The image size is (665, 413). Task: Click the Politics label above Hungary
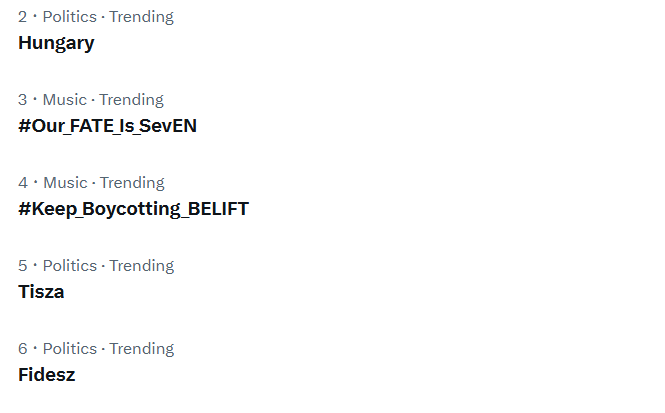pos(69,17)
